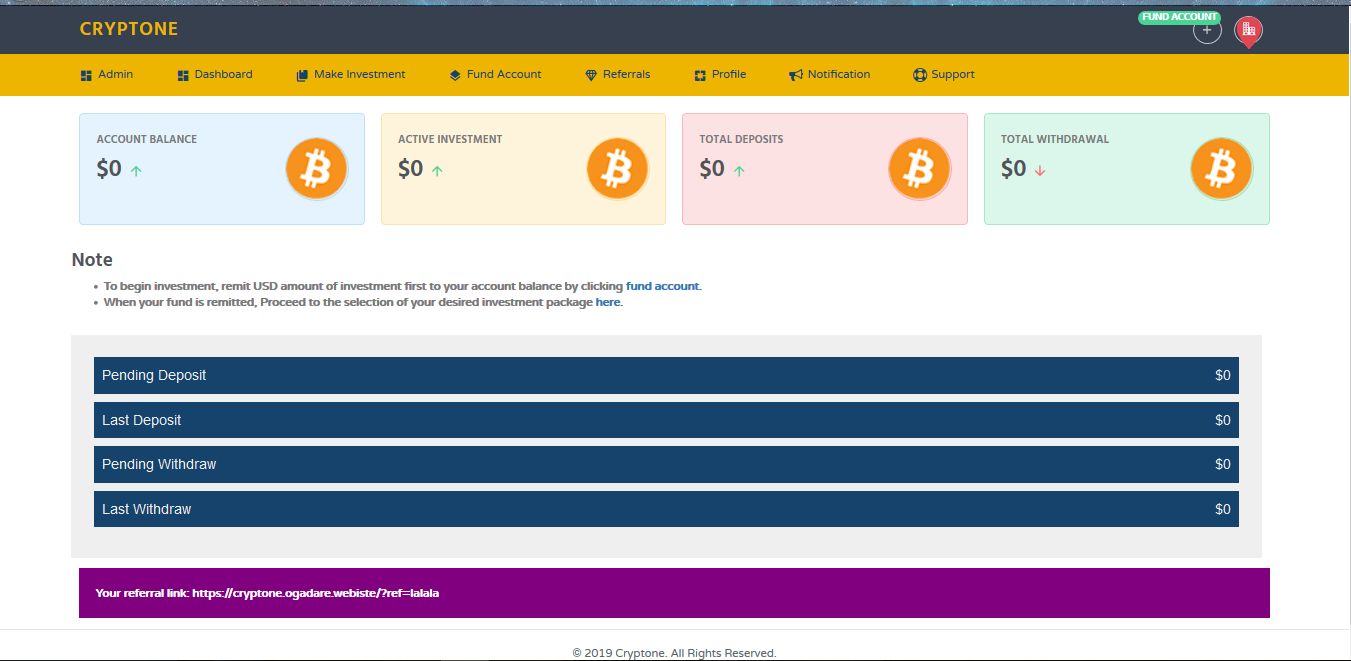Click Bitcoin icon in Account Balance card
The width and height of the screenshot is (1351, 661).
coord(316,168)
